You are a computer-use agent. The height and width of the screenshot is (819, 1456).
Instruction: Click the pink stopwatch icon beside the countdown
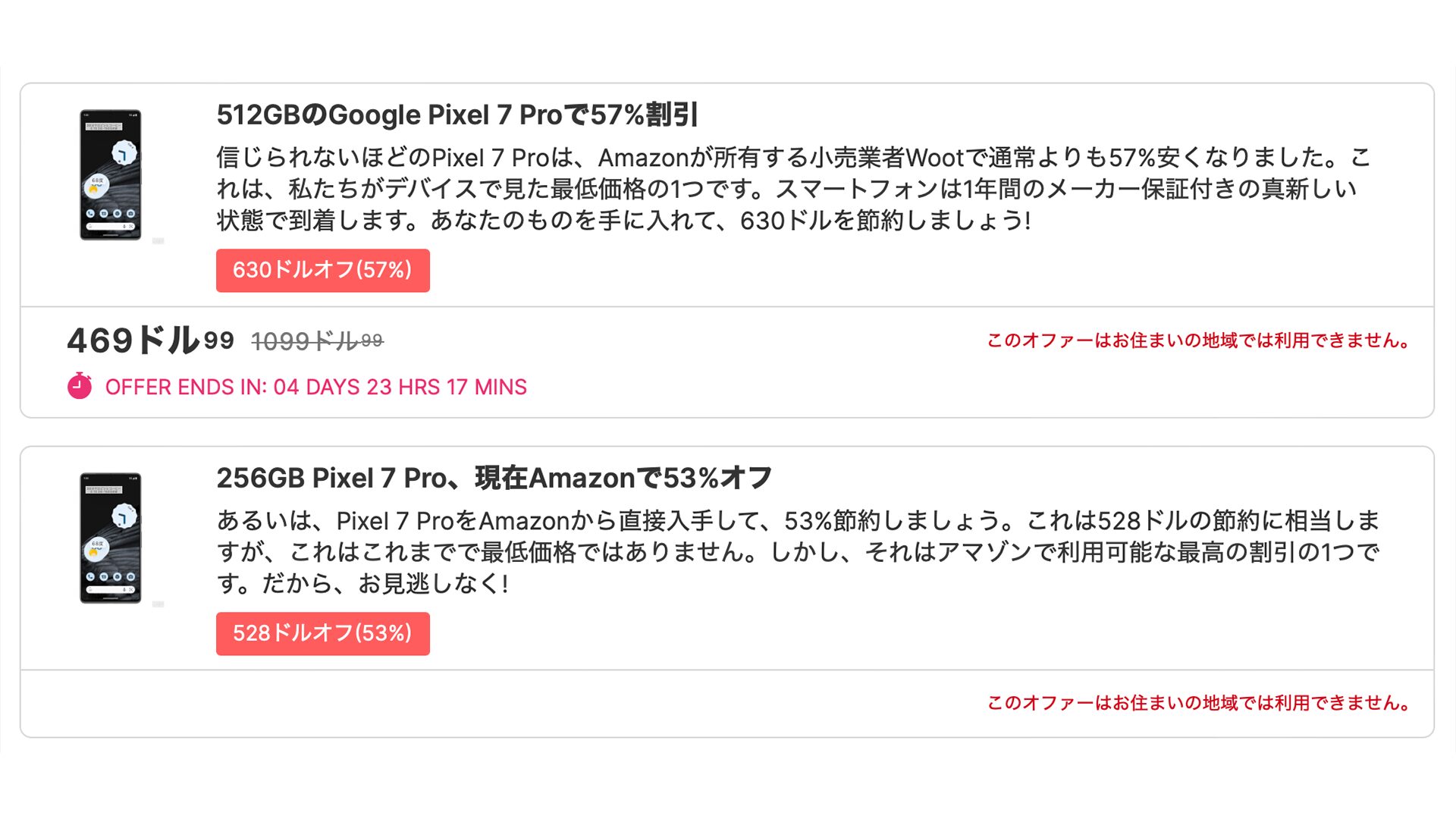pos(80,386)
